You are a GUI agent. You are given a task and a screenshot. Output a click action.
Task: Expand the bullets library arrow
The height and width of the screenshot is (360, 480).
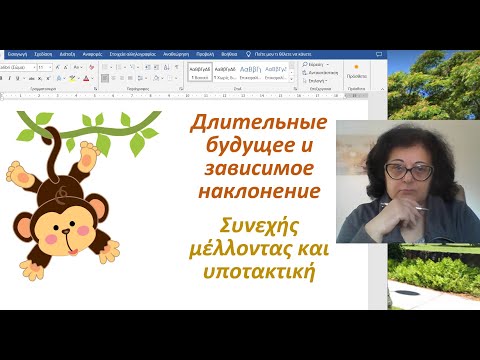pos(111,67)
